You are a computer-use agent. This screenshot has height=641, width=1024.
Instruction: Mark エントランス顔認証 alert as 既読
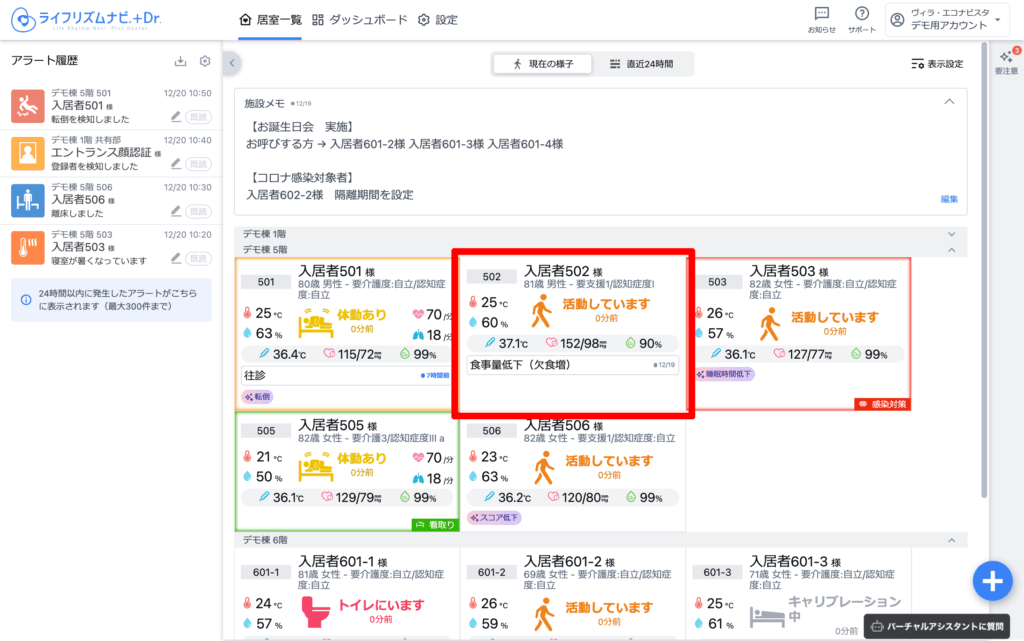click(x=199, y=164)
